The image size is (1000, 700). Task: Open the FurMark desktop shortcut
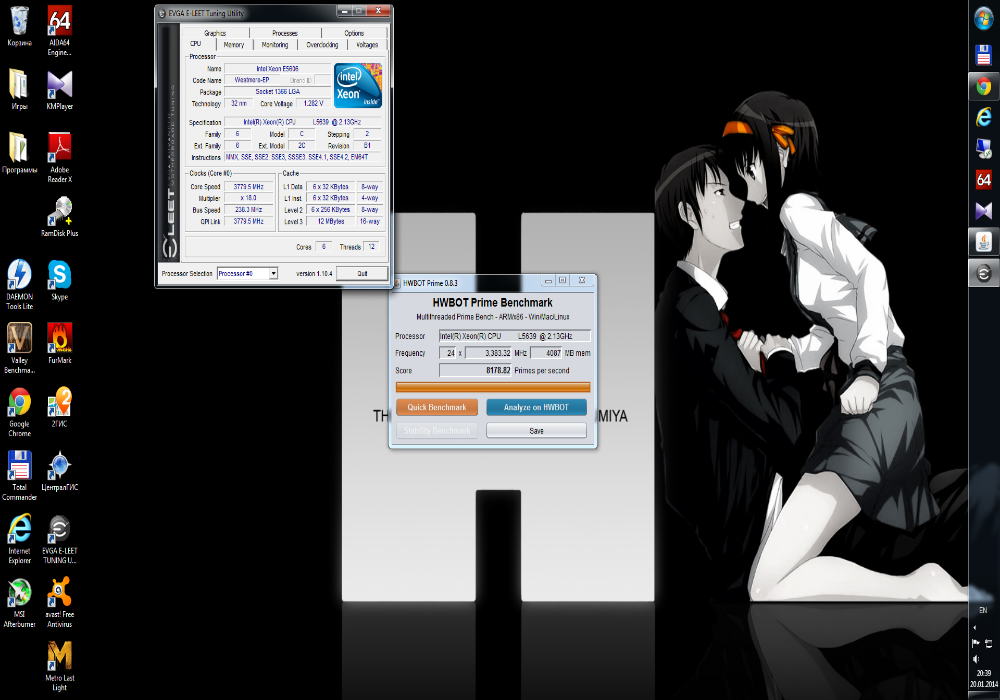pos(59,343)
